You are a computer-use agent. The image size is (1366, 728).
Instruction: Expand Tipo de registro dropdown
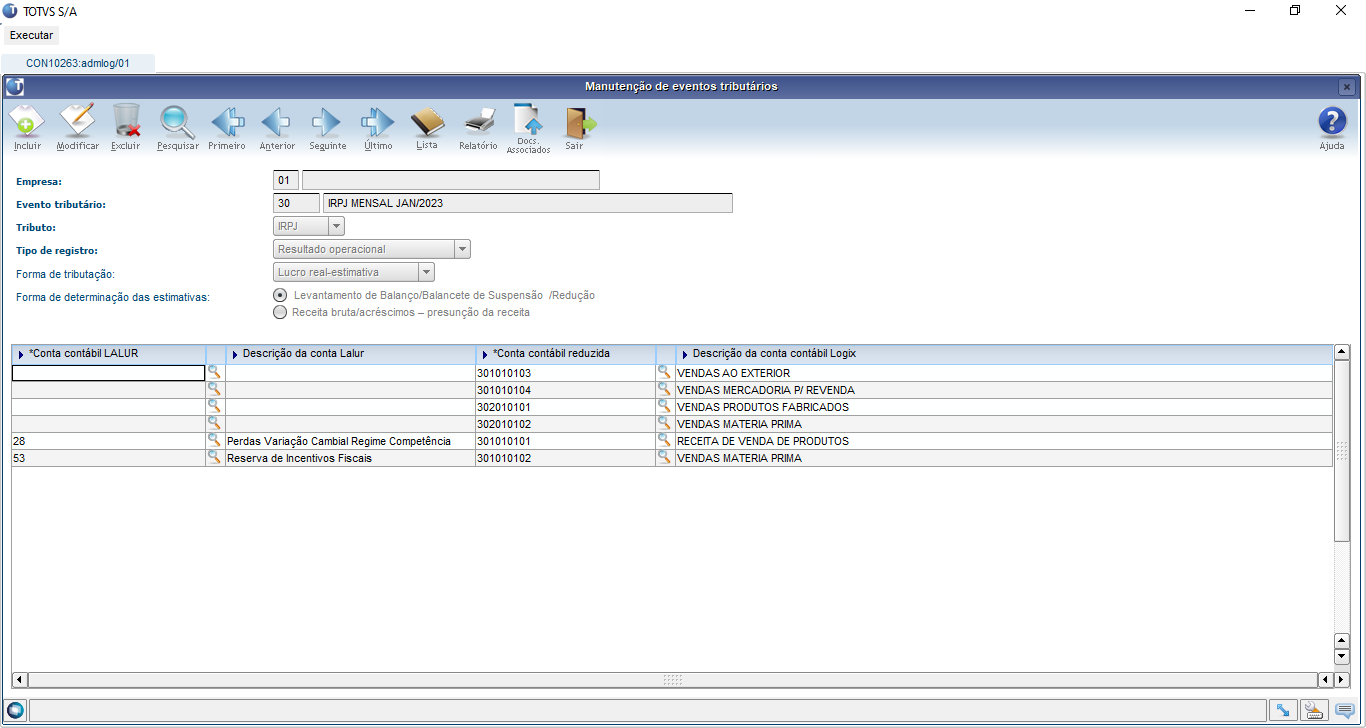click(462, 249)
